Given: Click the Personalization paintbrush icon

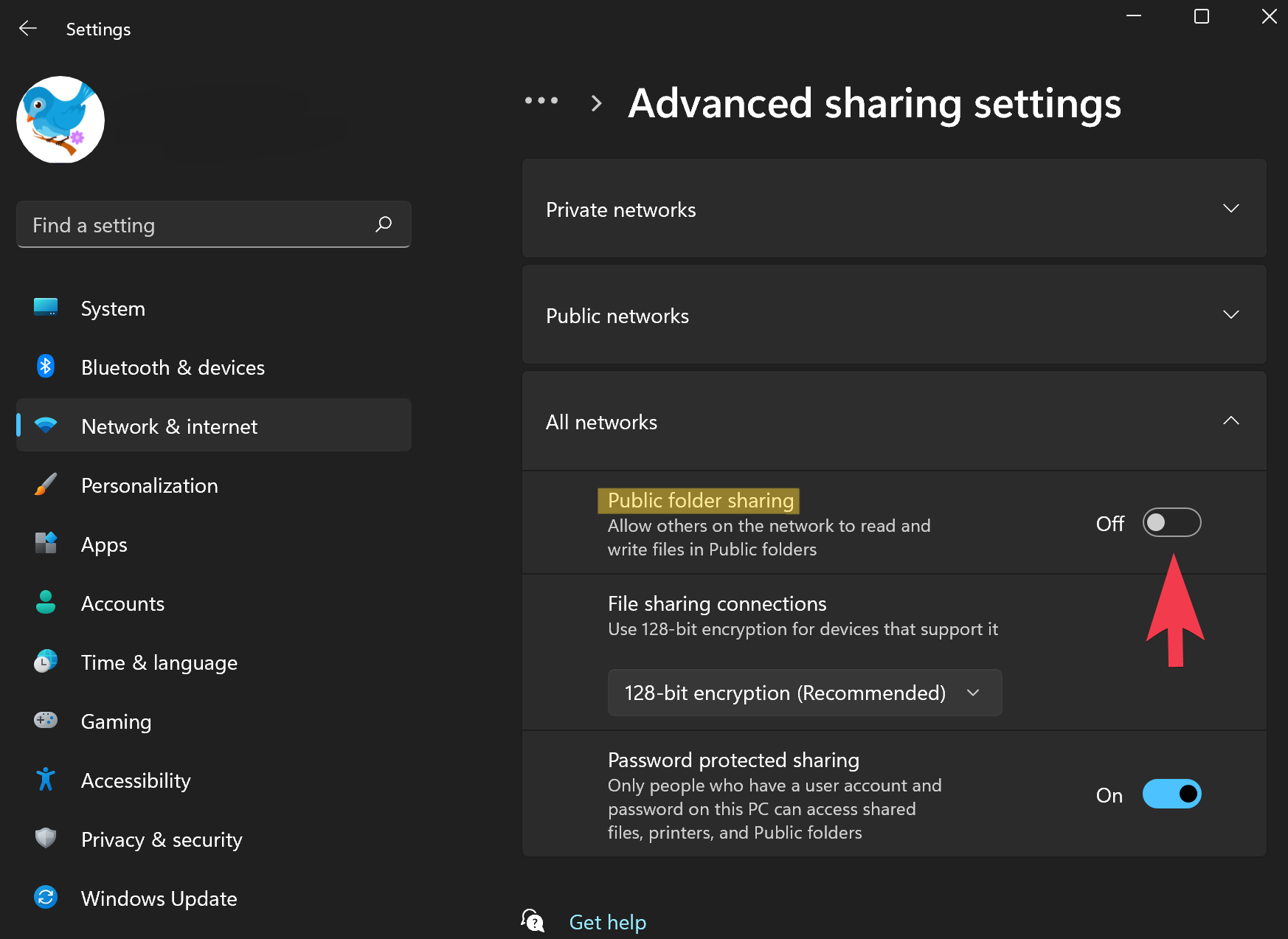Looking at the screenshot, I should (x=46, y=485).
